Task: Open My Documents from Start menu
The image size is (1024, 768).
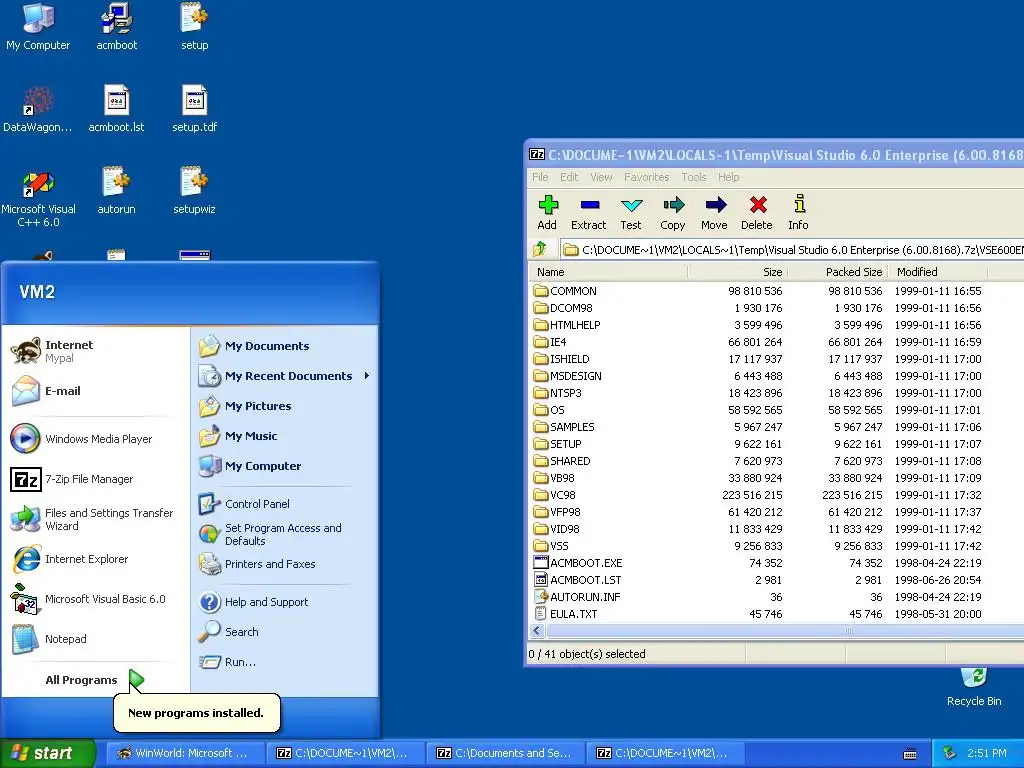Action: pos(285,345)
